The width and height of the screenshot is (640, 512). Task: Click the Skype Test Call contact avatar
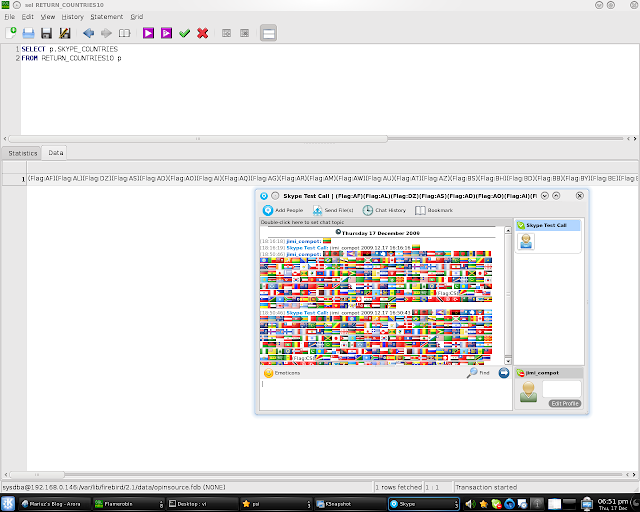[526, 241]
